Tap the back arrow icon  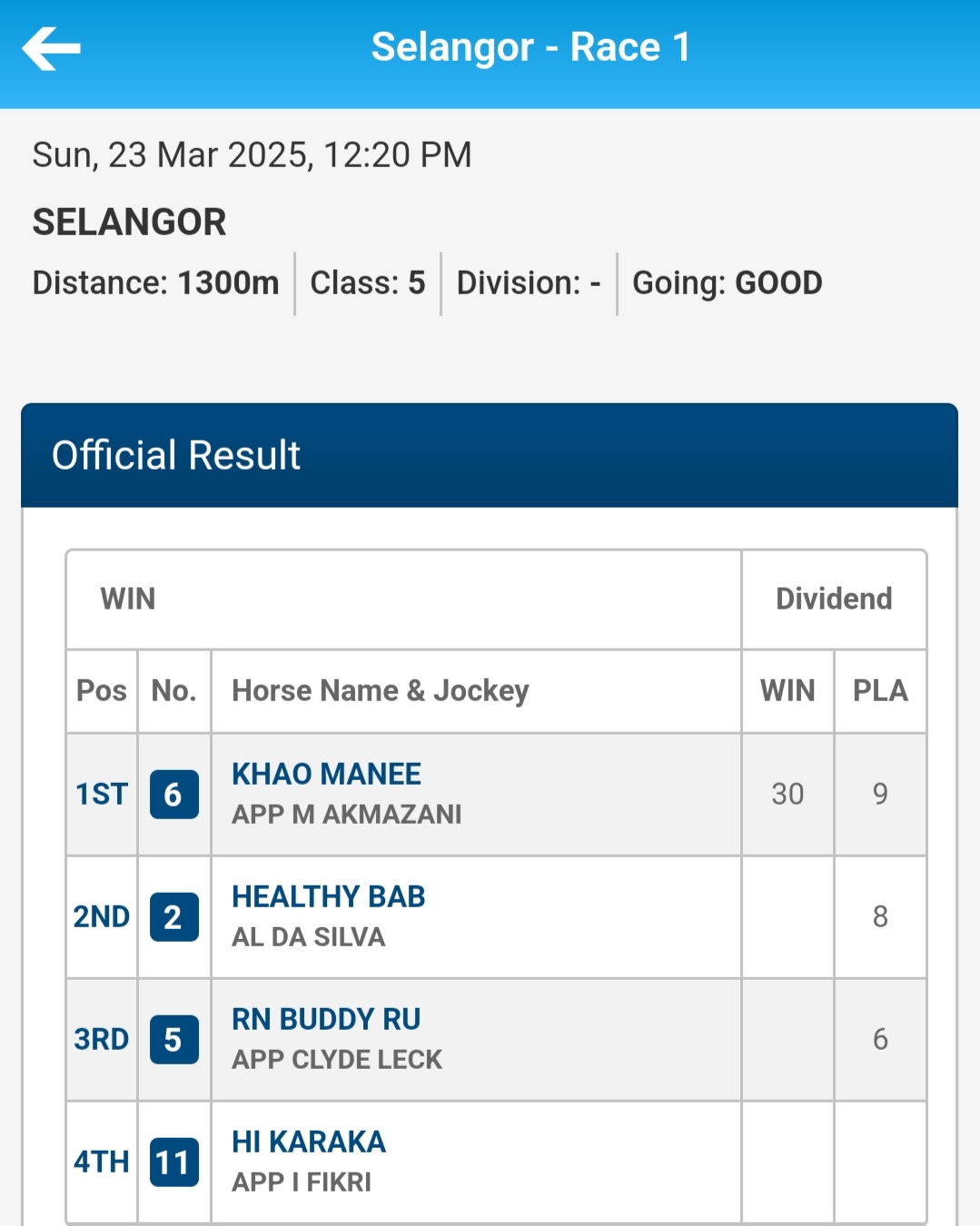(52, 48)
